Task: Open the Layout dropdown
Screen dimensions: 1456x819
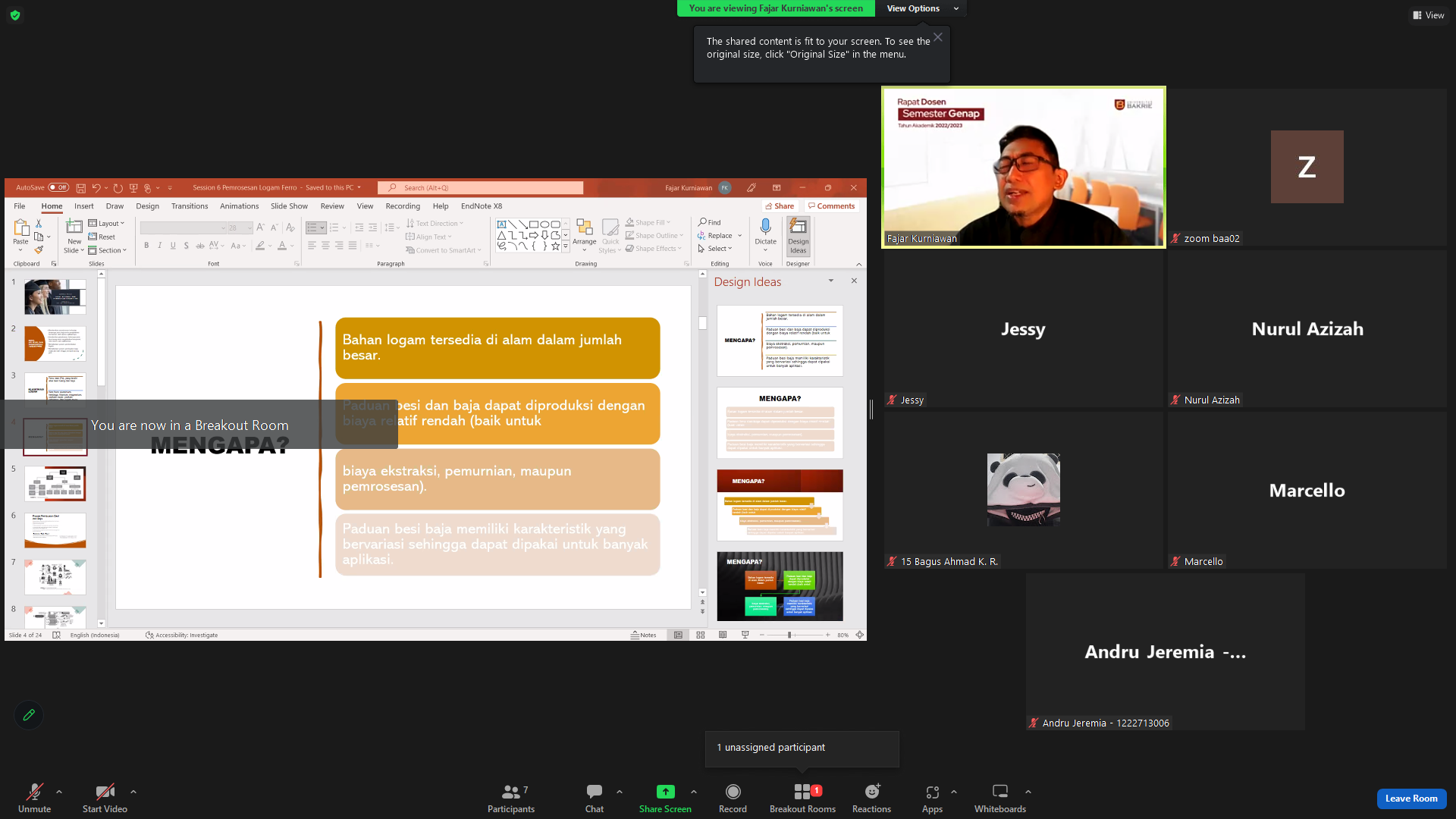Action: point(106,224)
